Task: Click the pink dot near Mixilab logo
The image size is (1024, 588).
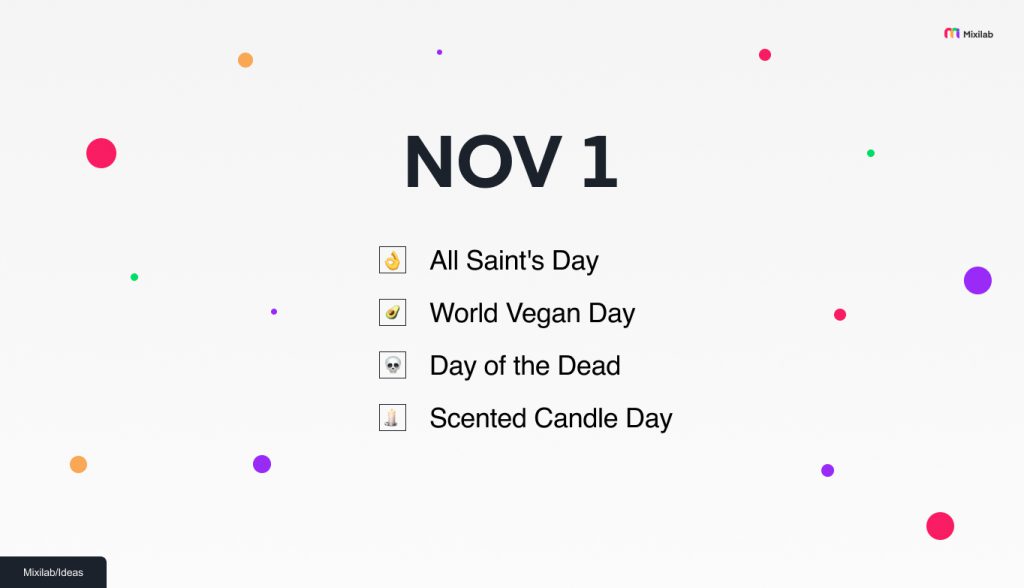Action: click(x=765, y=55)
